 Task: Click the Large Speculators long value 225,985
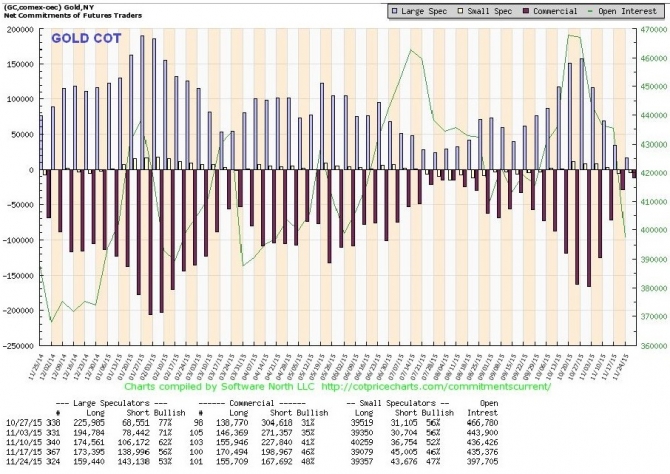[88, 423]
